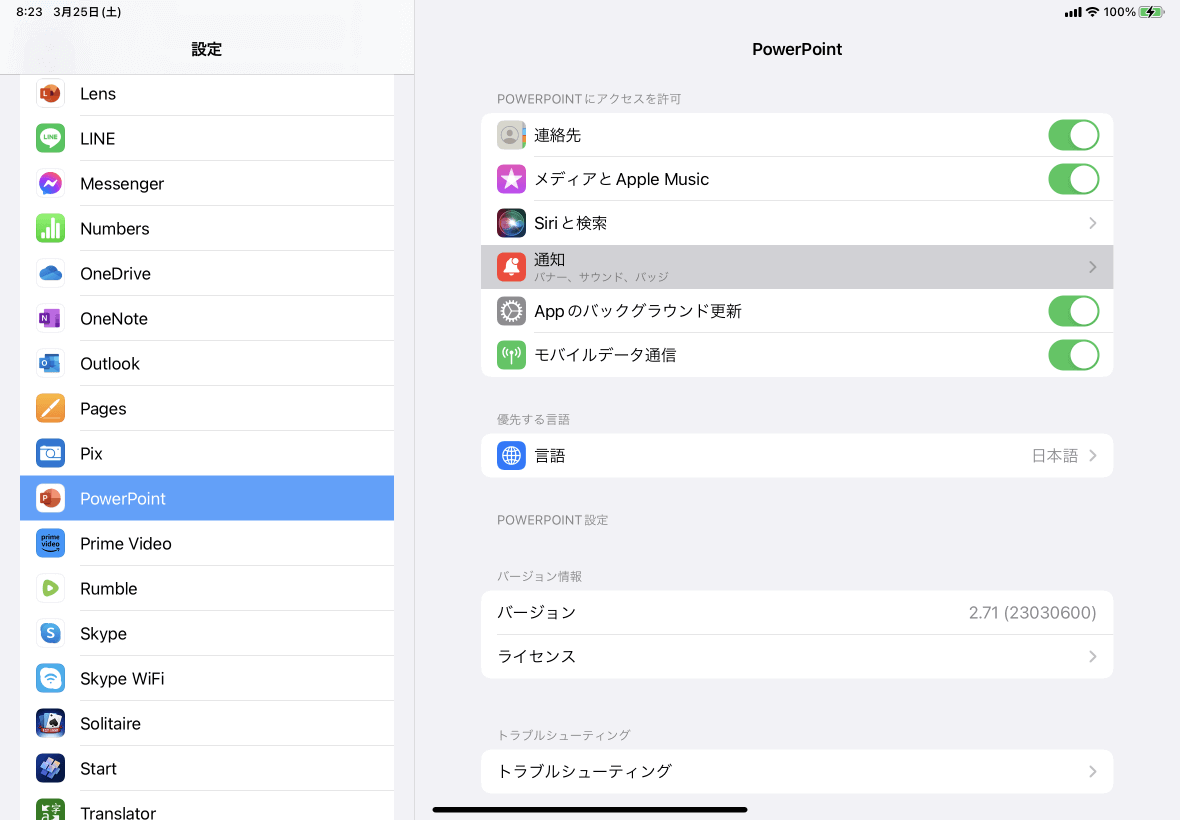Image resolution: width=1180 pixels, height=820 pixels.
Task: Disable 連絡先 access toggle
Action: pos(1073,135)
